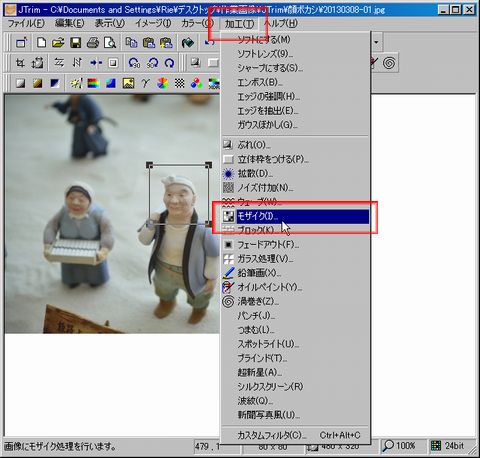Click the blur toolbar icon beside rotation icons
480x458 pixels.
click(195, 63)
